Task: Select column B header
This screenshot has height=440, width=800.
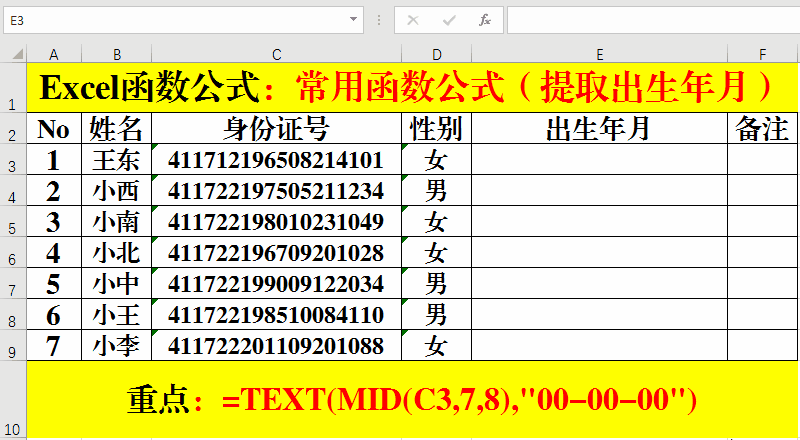Action: 116,54
